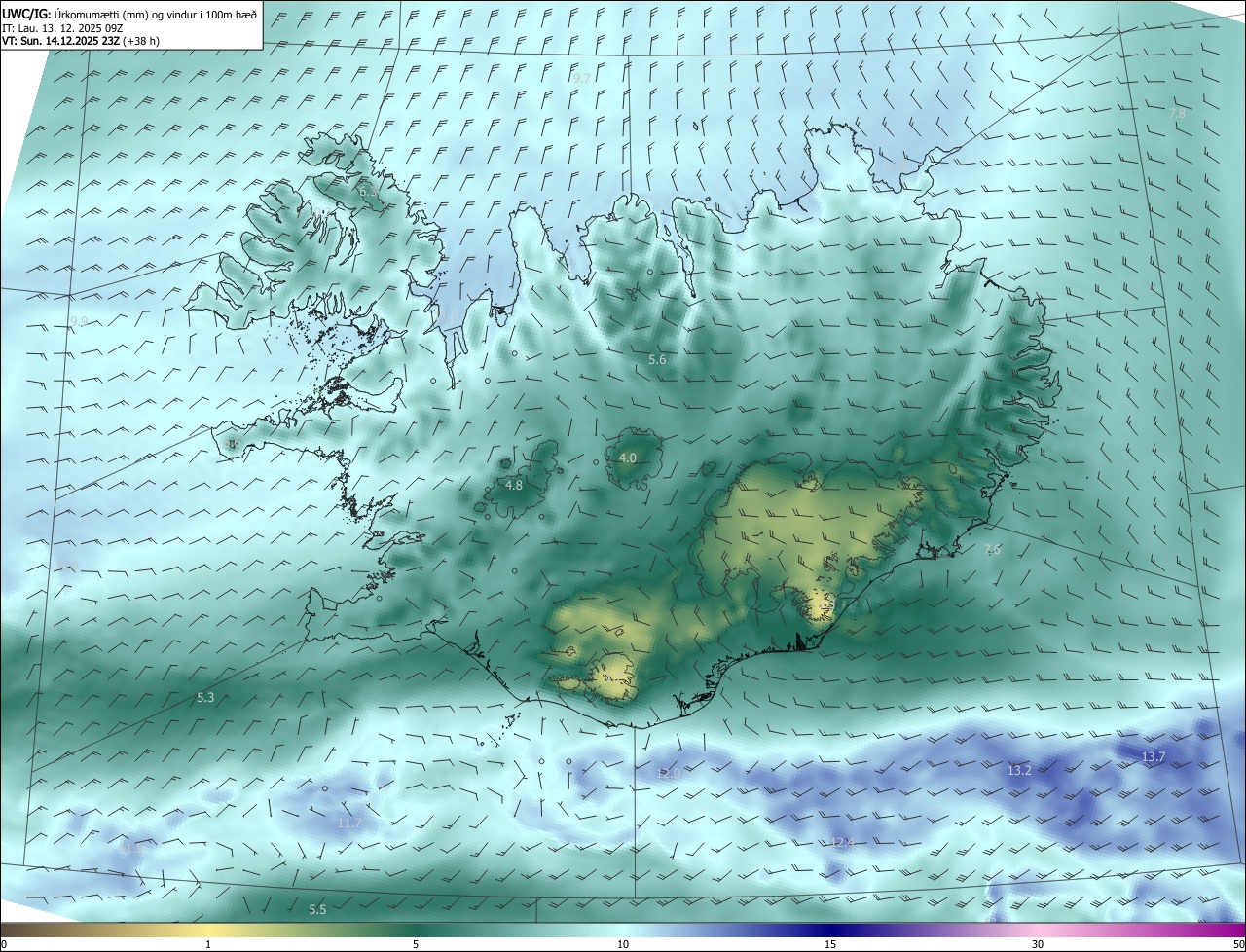Screen dimensions: 1246x952
Task: Click the 4.0 value on the central glacier
Action: [x=628, y=458]
